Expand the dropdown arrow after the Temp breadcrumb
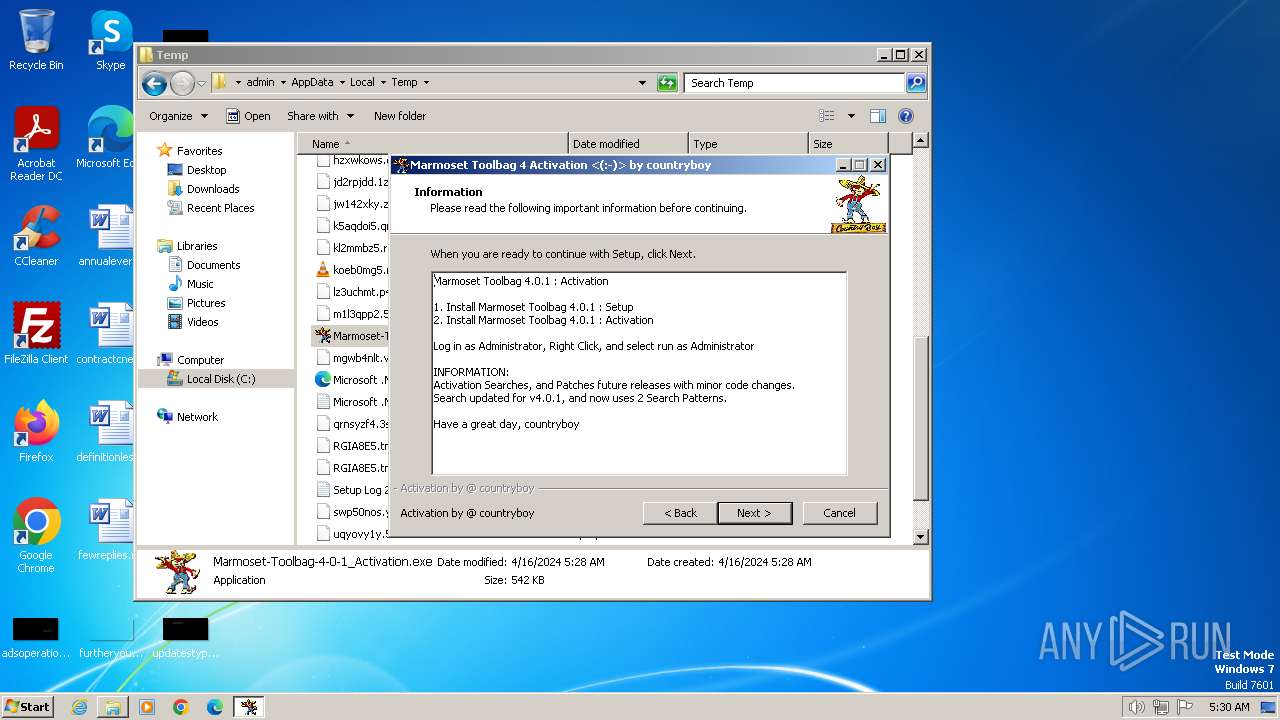The width and height of the screenshot is (1280, 720). coord(426,82)
